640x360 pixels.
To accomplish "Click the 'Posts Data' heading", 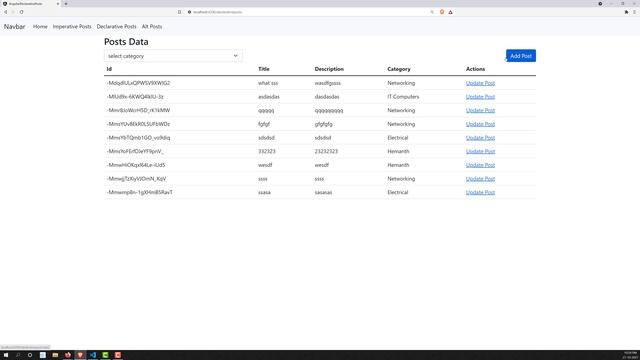I will (126, 42).
